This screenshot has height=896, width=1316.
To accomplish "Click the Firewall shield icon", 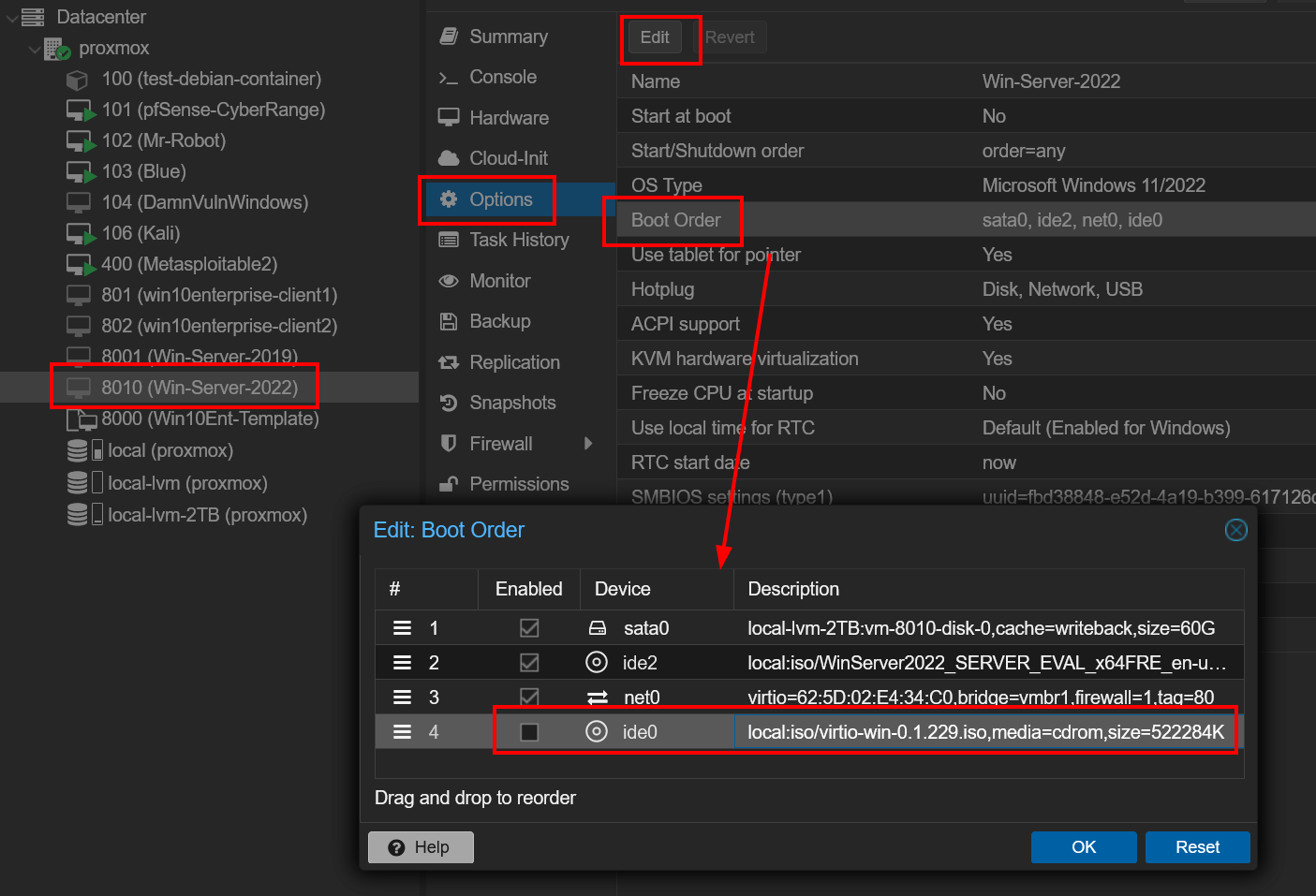I will tap(449, 443).
